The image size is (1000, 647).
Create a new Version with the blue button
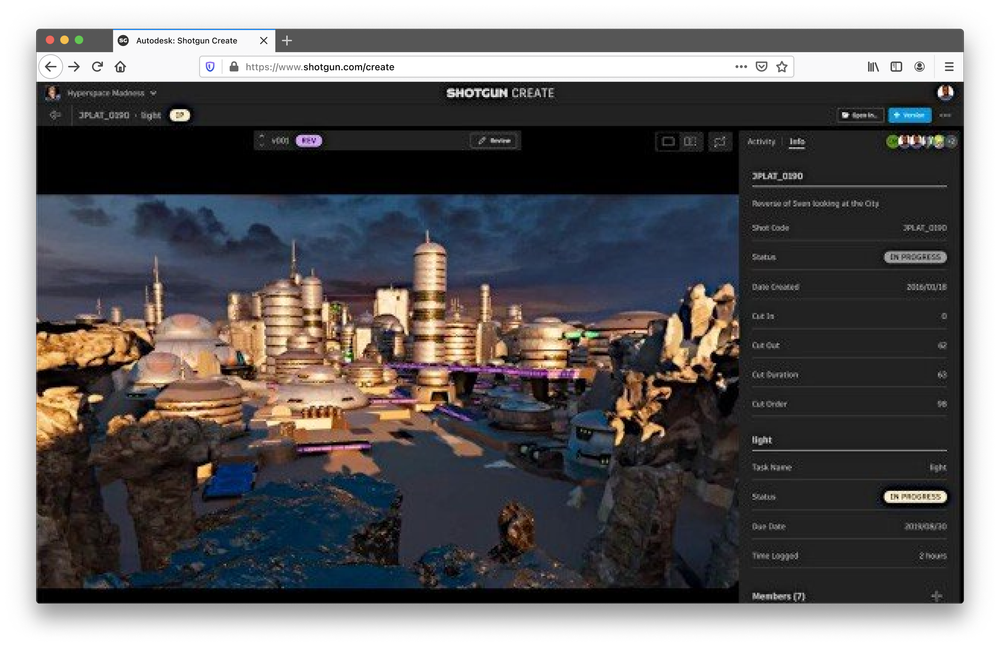[x=909, y=115]
